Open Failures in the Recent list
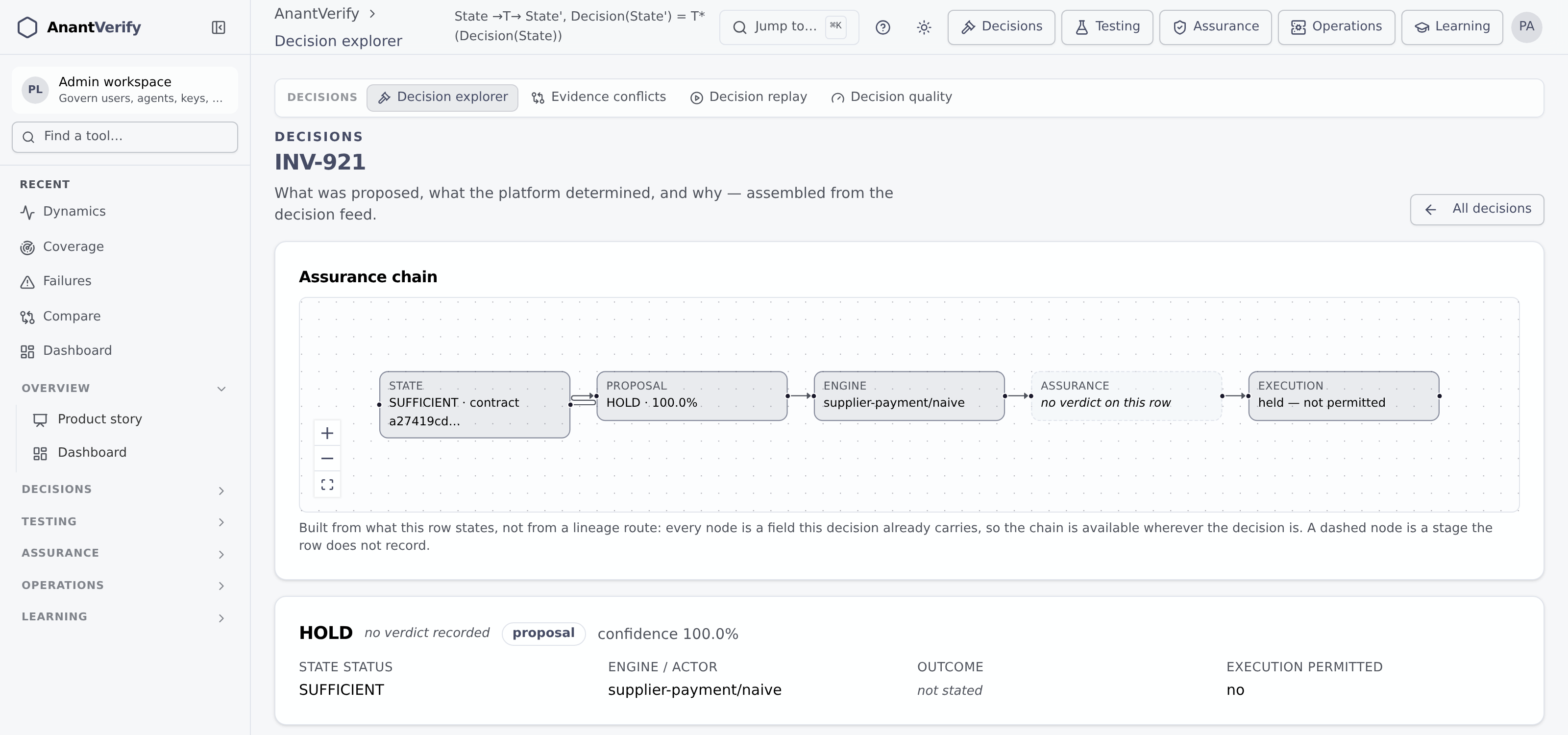1568x735 pixels. pyautogui.click(x=124, y=281)
